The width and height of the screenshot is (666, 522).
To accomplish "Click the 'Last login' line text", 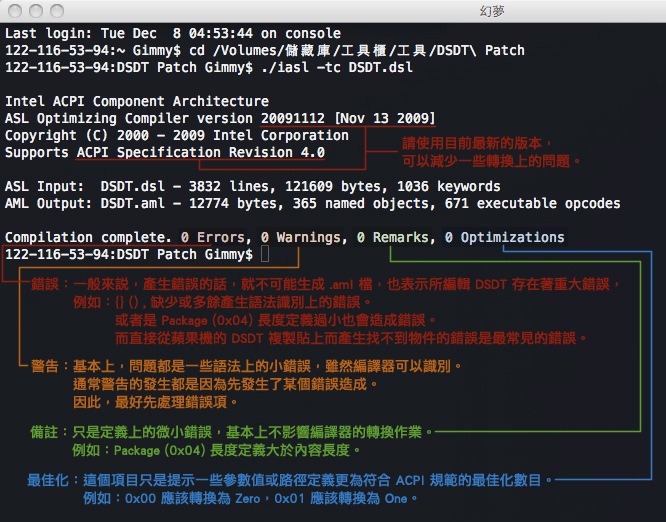I will pyautogui.click(x=173, y=33).
